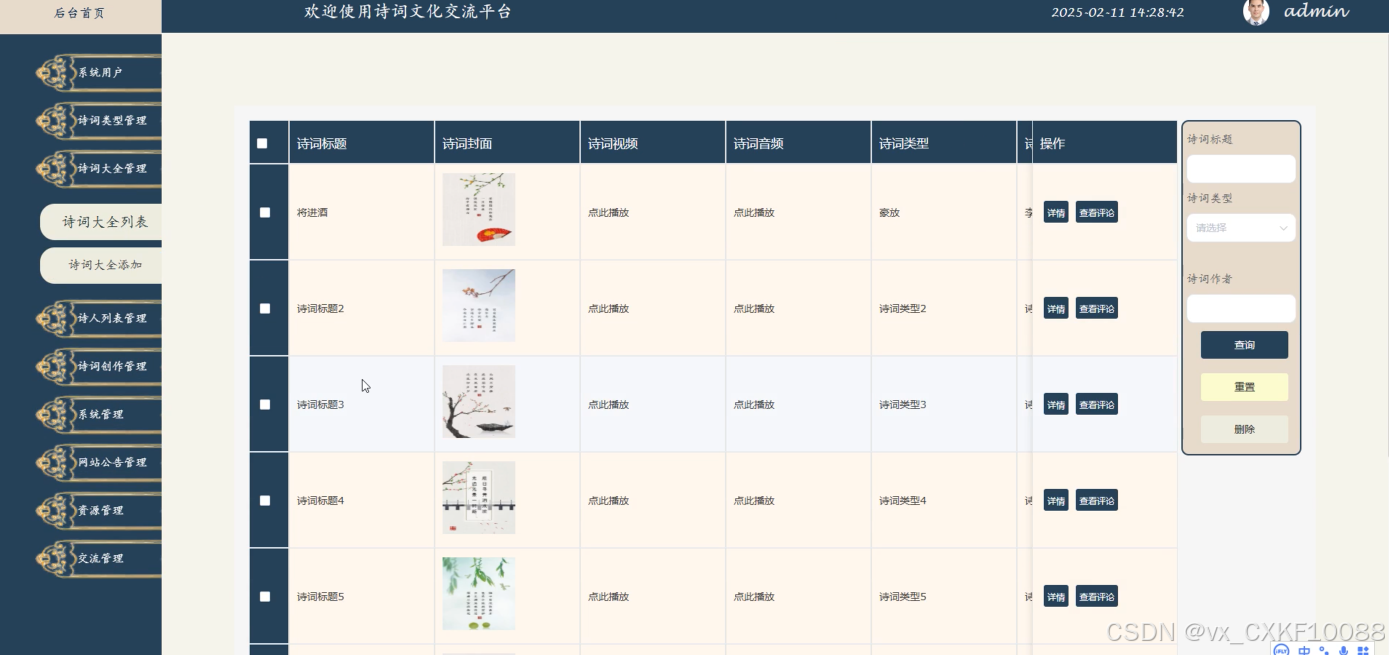
Task: Play the 诗词标题2 video link
Action: [x=608, y=309]
